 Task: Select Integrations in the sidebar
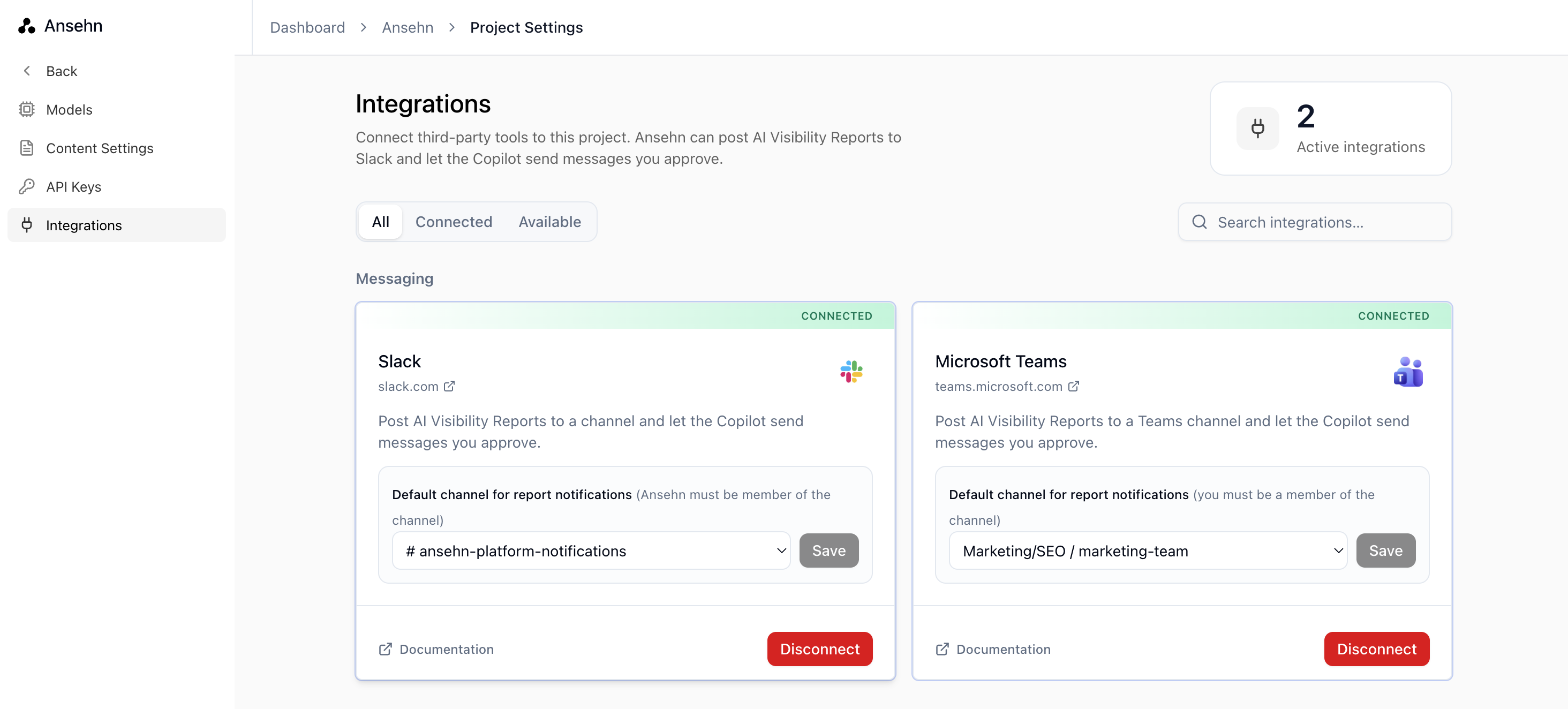[x=116, y=225]
